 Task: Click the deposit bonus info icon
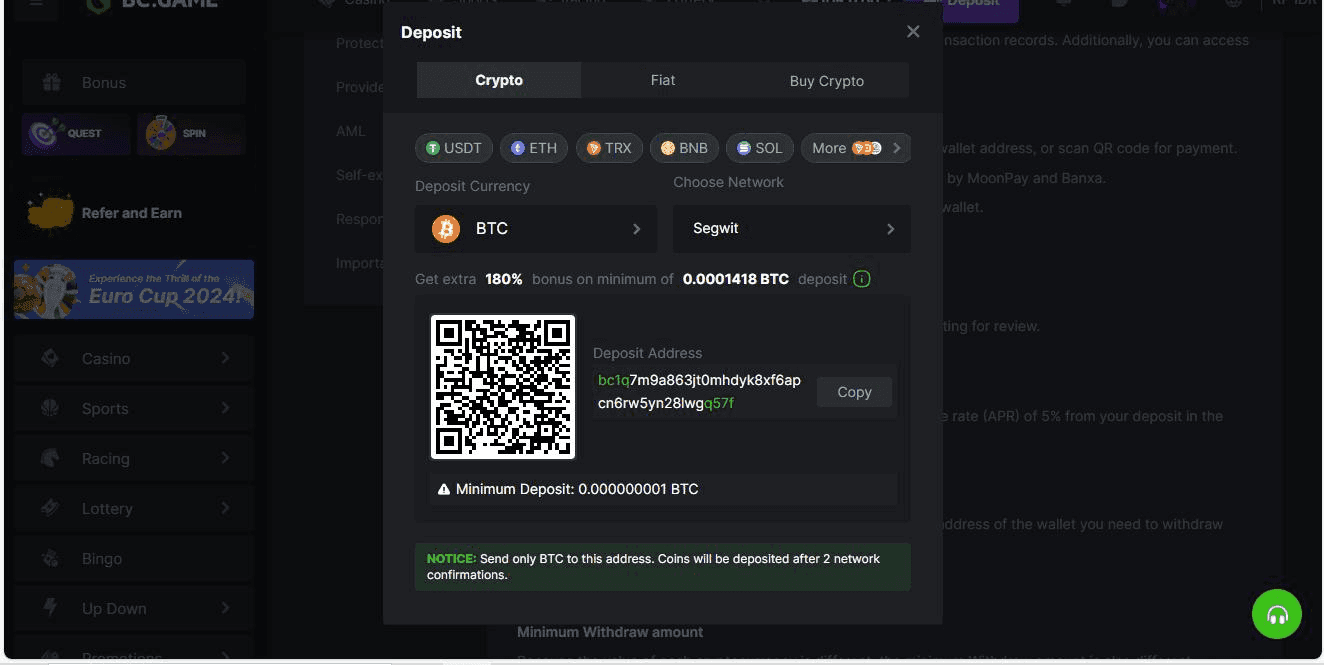click(x=862, y=279)
